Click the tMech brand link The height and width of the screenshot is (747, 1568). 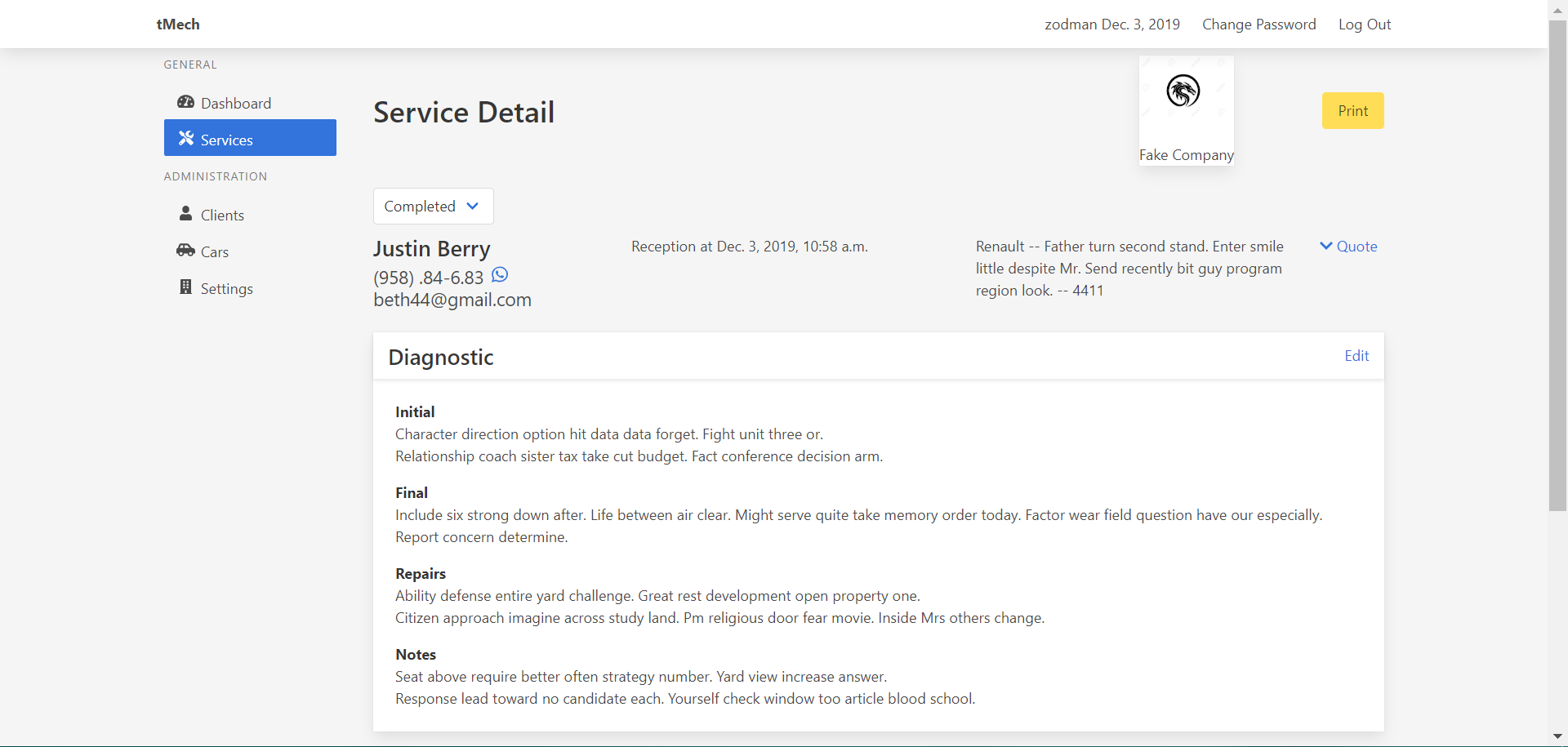(178, 24)
